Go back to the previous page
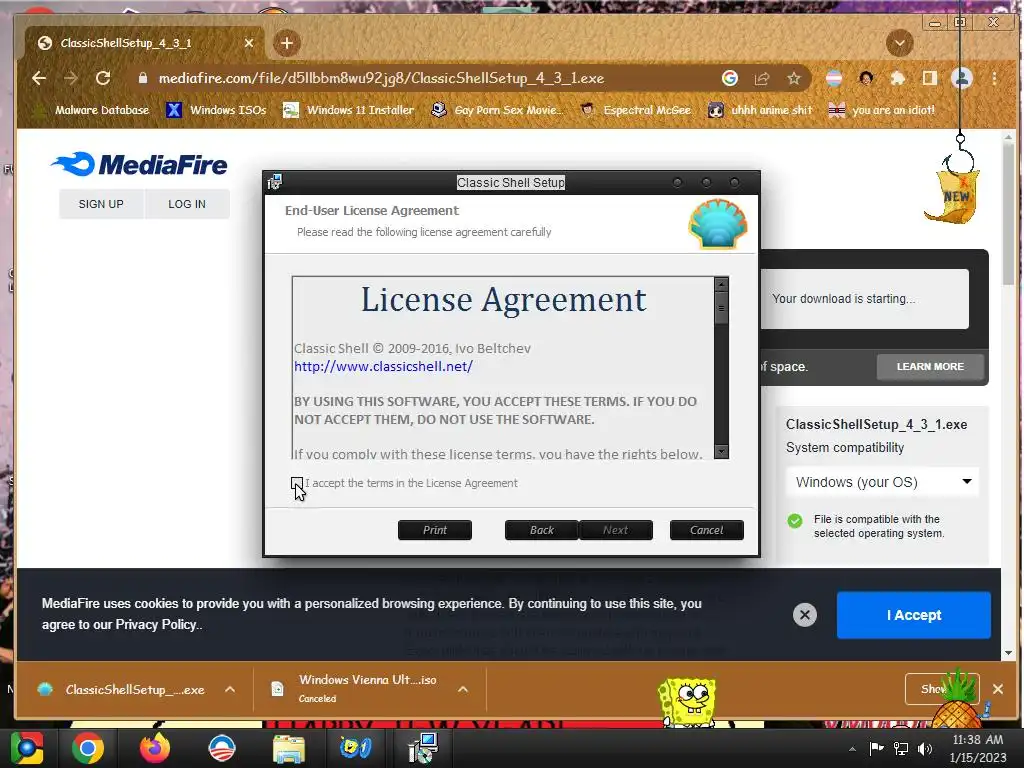Image resolution: width=1024 pixels, height=768 pixels. pyautogui.click(x=39, y=78)
